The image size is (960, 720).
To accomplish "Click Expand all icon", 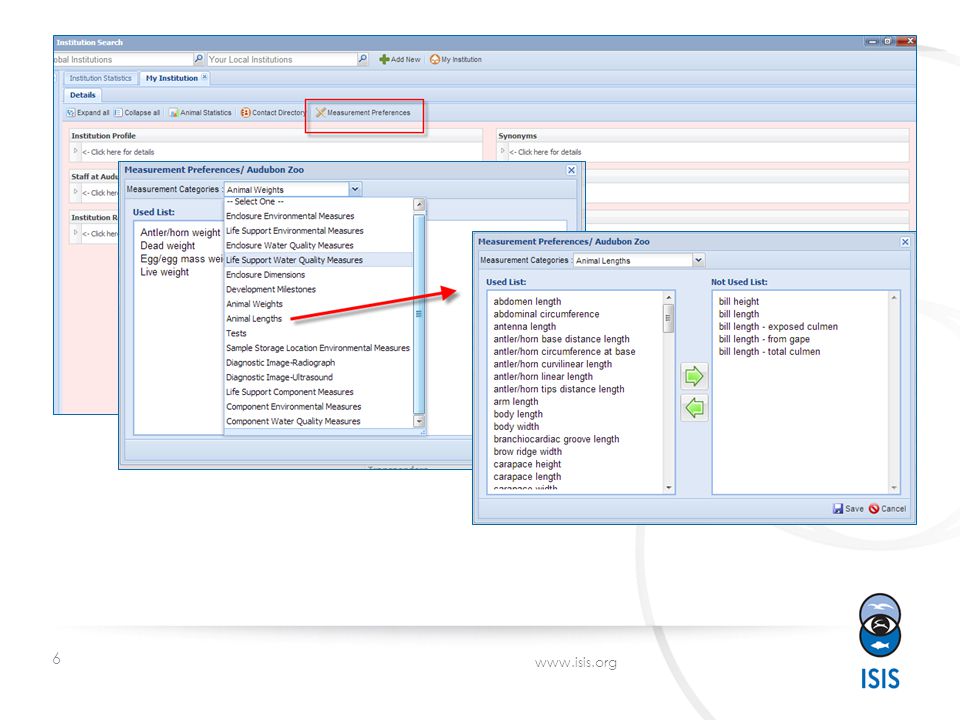I will (71, 113).
